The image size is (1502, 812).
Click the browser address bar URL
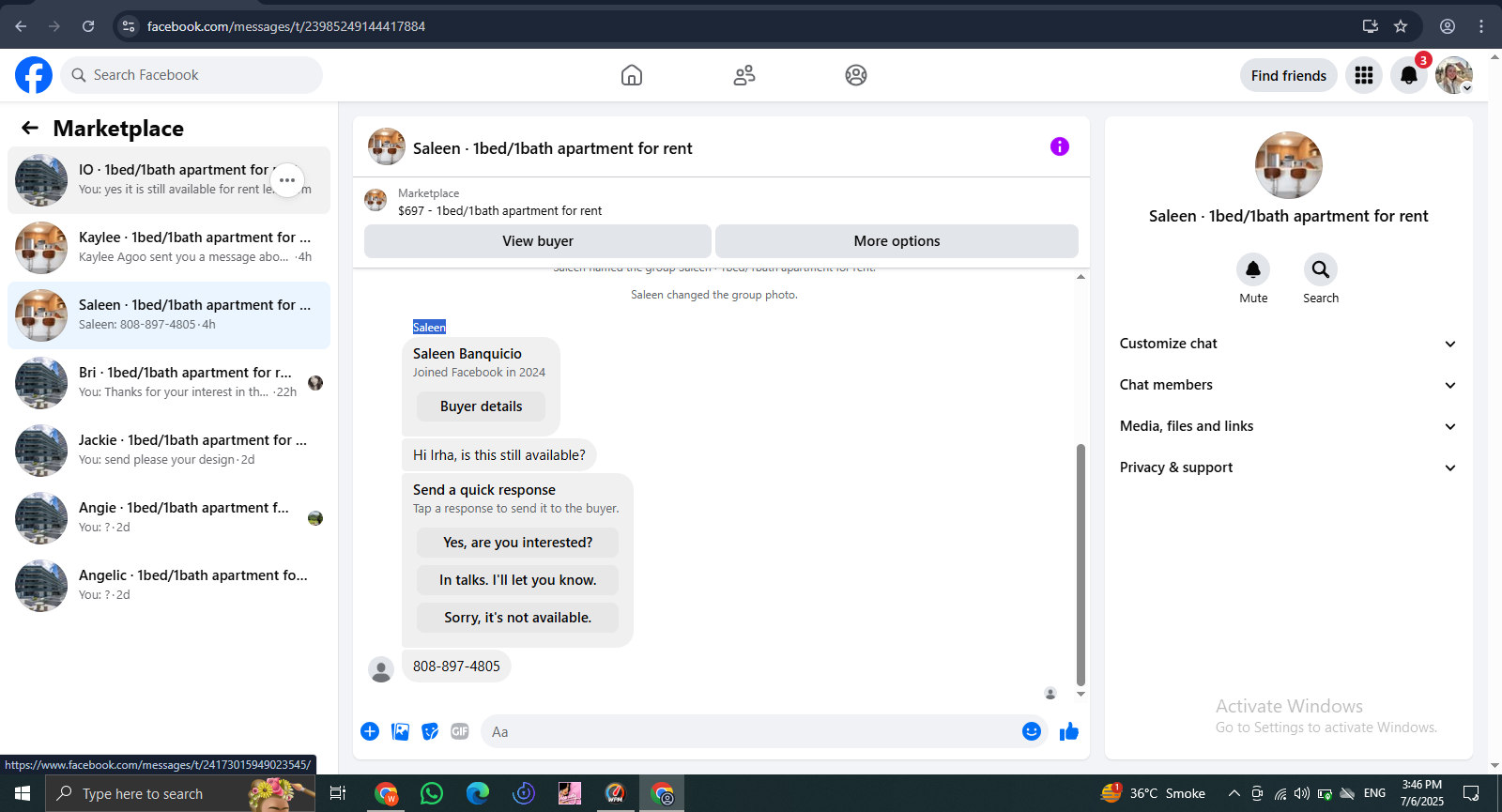coord(286,26)
